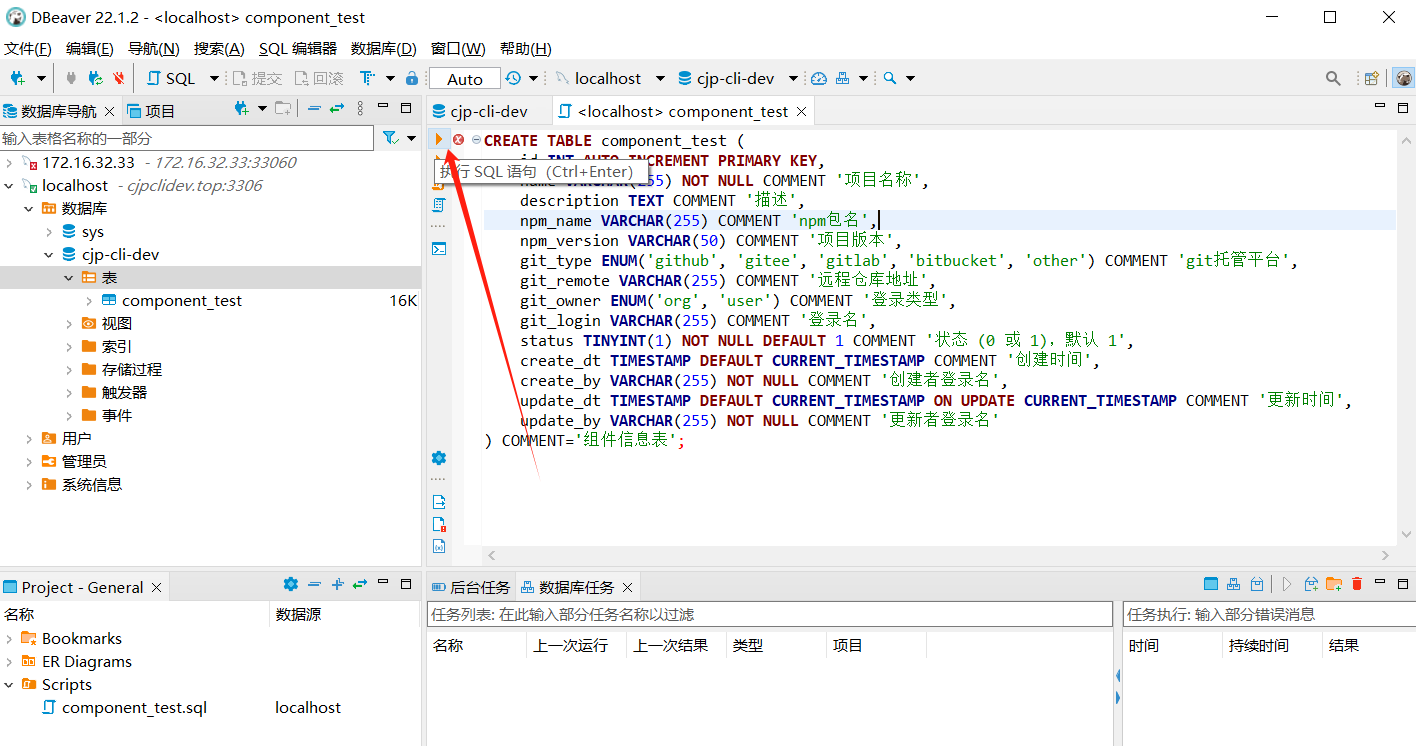Select the ER Diagrams item in Project panel
Screen dimensions: 1416x746
(87, 662)
